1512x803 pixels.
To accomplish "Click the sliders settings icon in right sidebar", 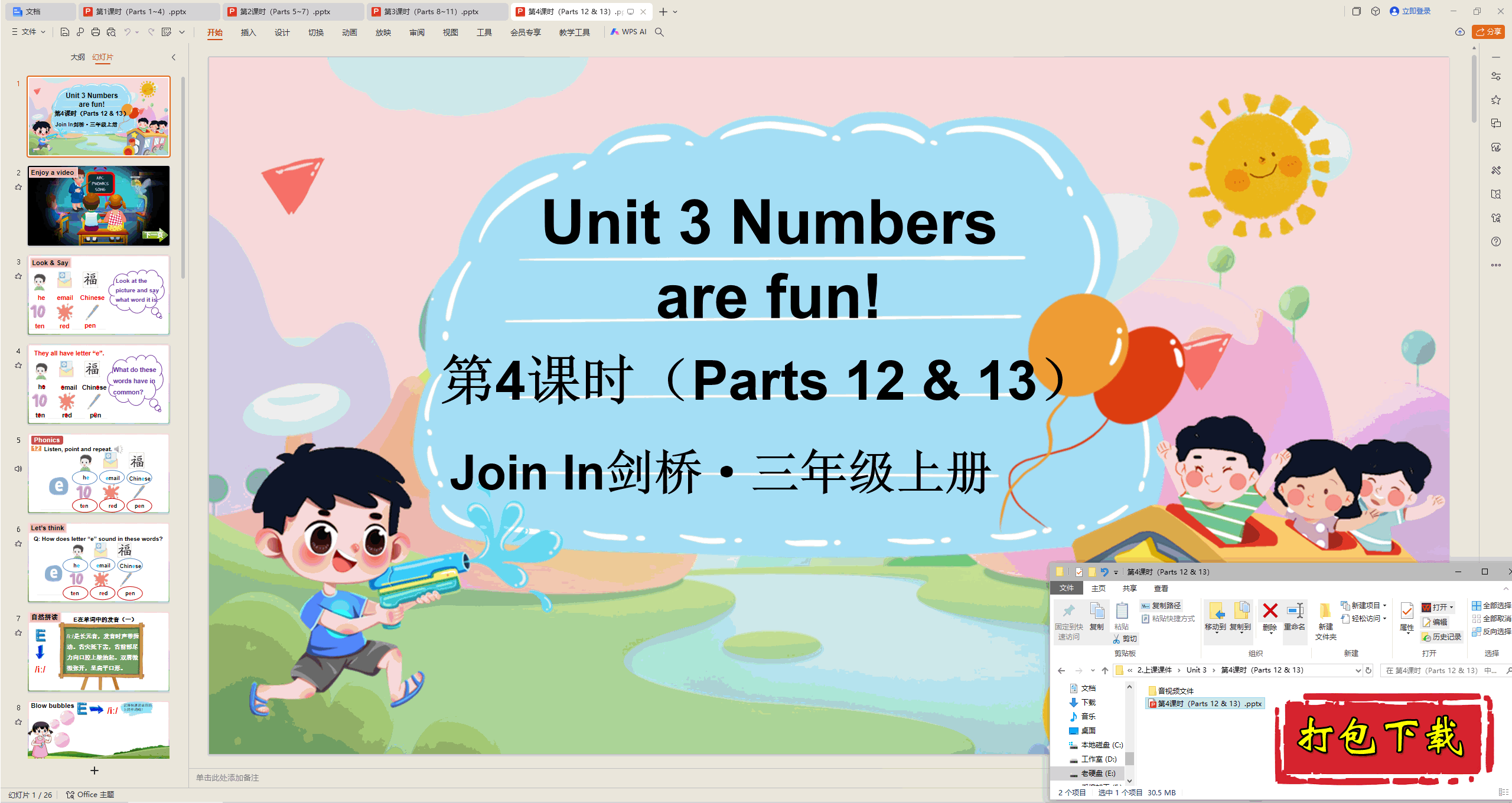I will pyautogui.click(x=1496, y=76).
